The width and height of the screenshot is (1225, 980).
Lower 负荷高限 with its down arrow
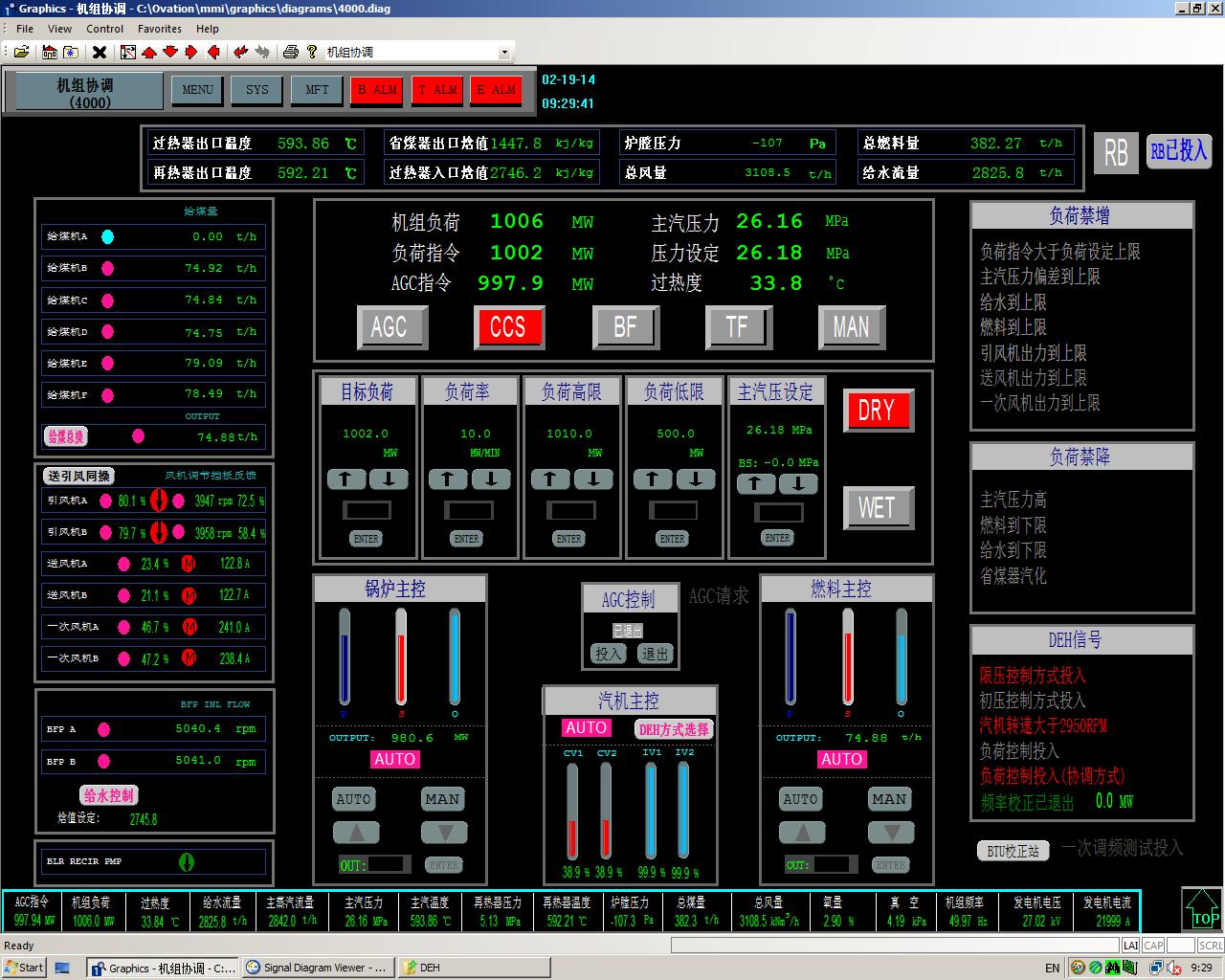click(x=593, y=479)
